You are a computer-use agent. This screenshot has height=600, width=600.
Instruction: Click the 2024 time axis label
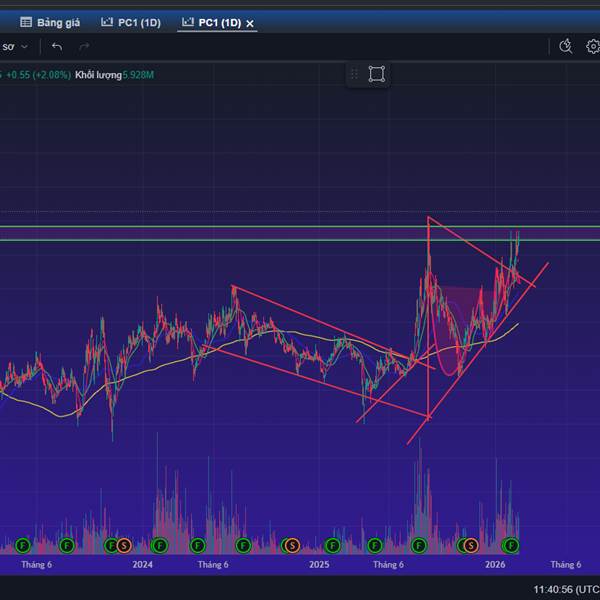[142, 564]
